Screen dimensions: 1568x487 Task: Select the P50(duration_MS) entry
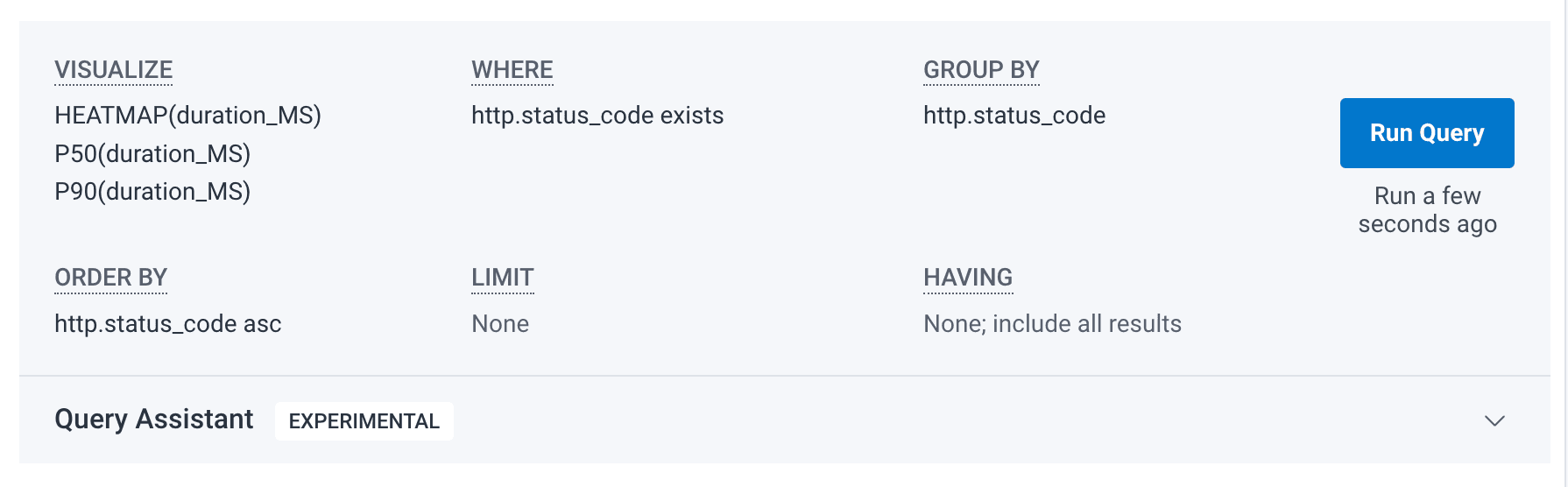pos(152,154)
